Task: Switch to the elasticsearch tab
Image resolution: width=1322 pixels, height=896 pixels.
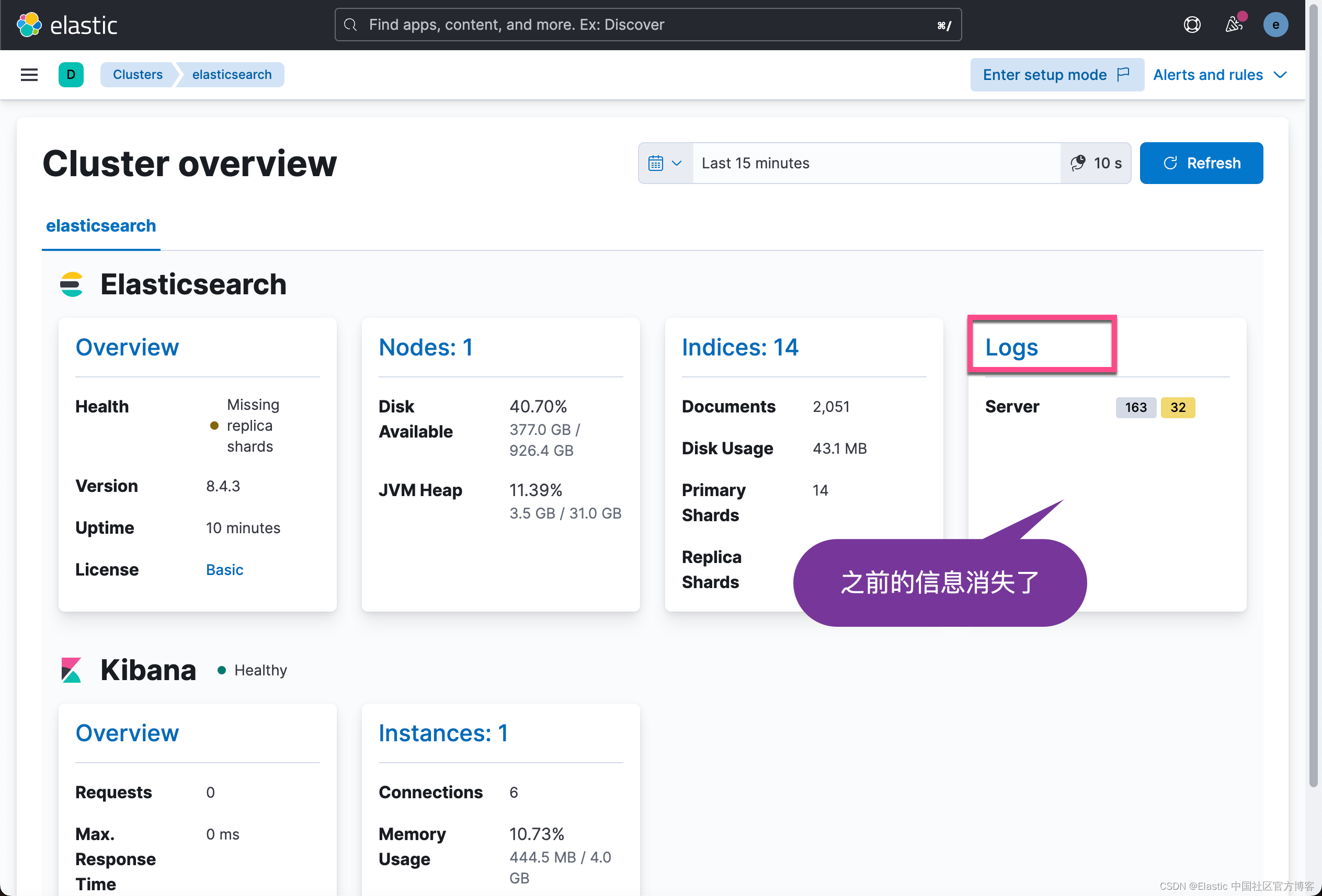Action: point(101,226)
